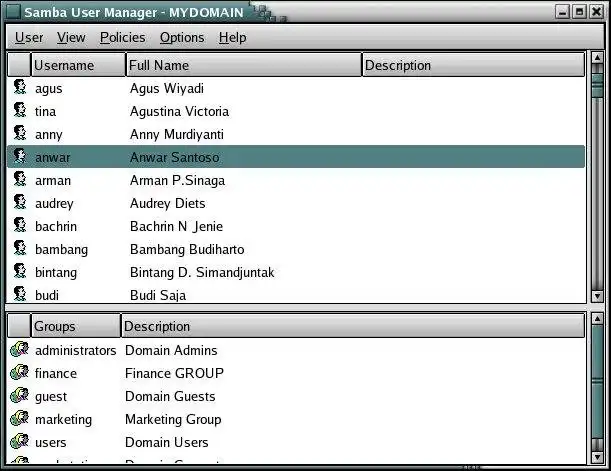Click groups list scrollbar up arrow
This screenshot has width=611, height=471.
[597, 319]
